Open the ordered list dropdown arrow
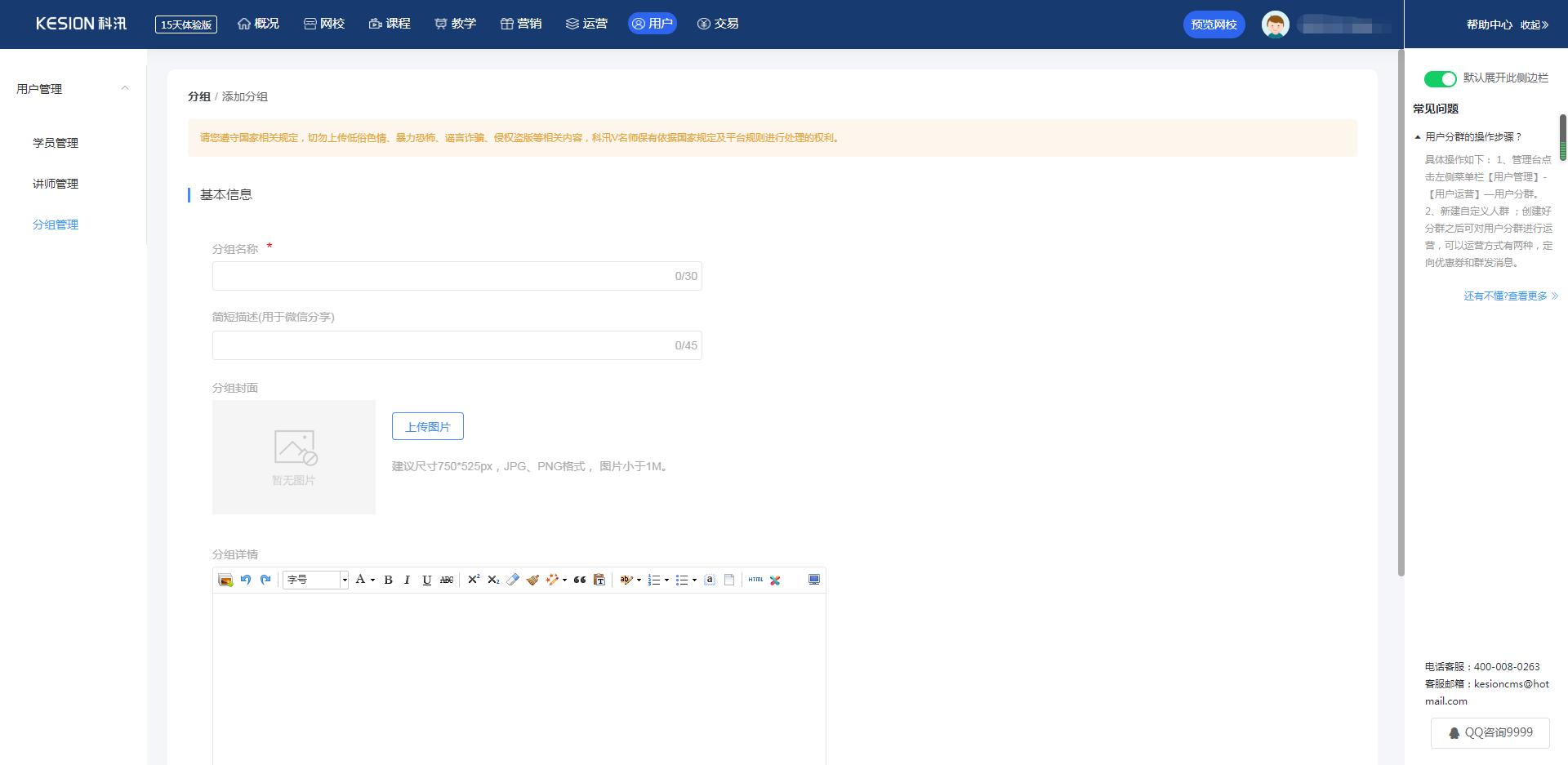1568x765 pixels. click(x=666, y=580)
